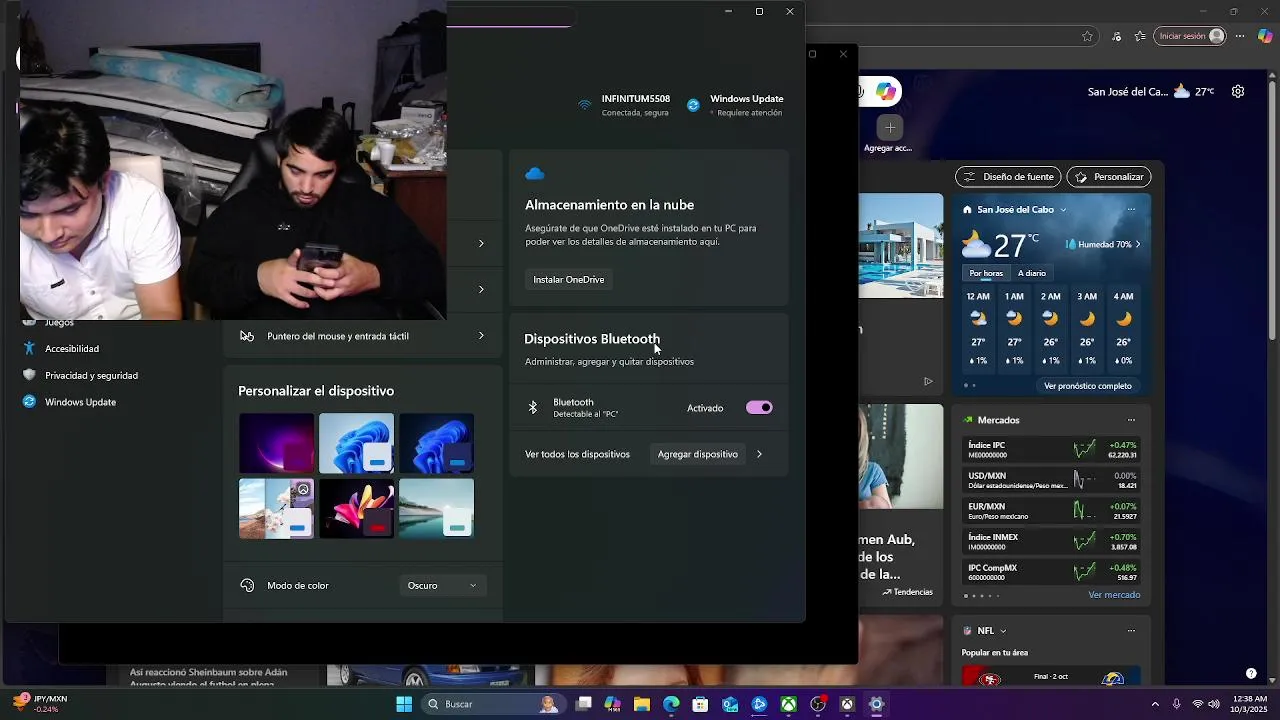Image resolution: width=1280 pixels, height=720 pixels.
Task: Click the Bluetooth symbol icon
Action: (x=533, y=408)
